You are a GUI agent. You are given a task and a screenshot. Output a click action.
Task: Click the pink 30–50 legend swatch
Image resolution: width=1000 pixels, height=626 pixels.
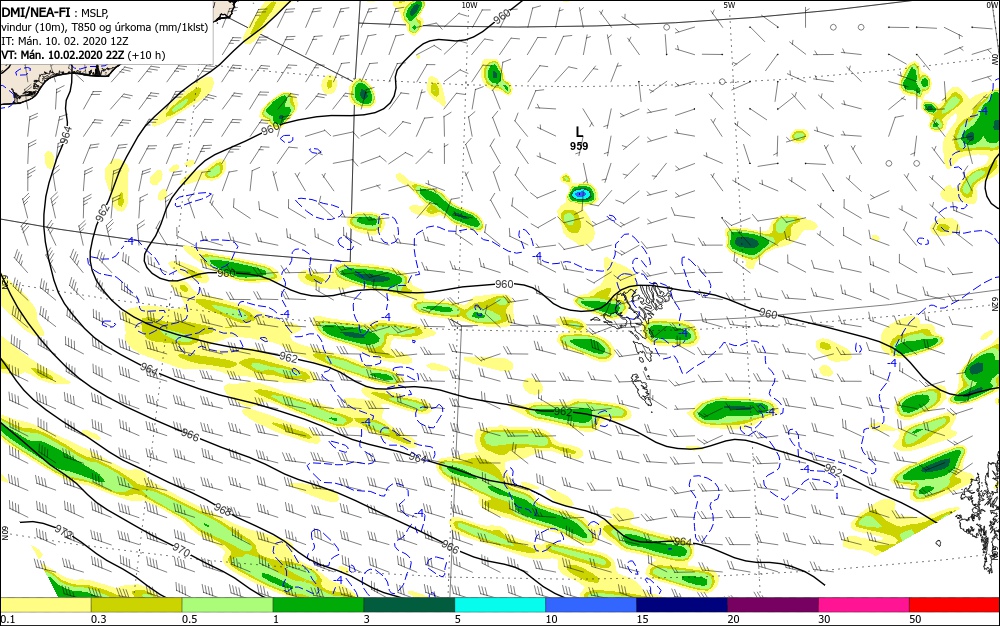click(x=864, y=605)
